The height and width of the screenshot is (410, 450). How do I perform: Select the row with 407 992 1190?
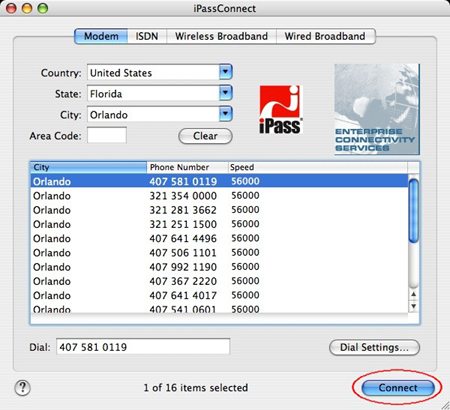(x=219, y=267)
